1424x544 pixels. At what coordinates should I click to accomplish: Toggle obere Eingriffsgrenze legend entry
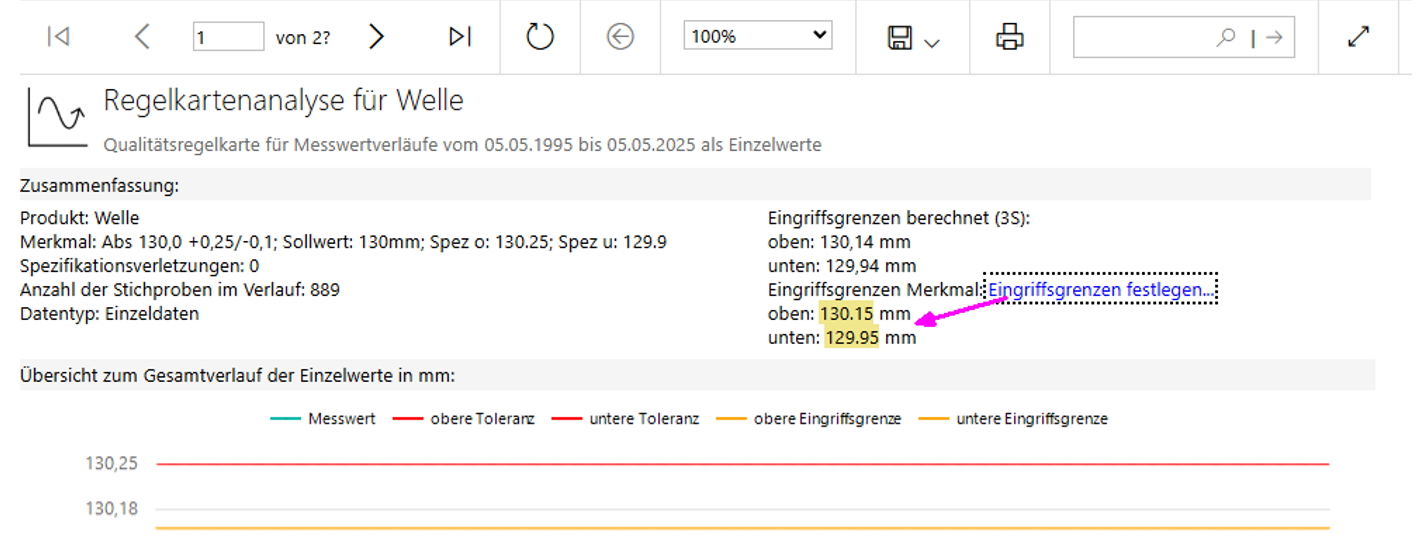click(809, 419)
